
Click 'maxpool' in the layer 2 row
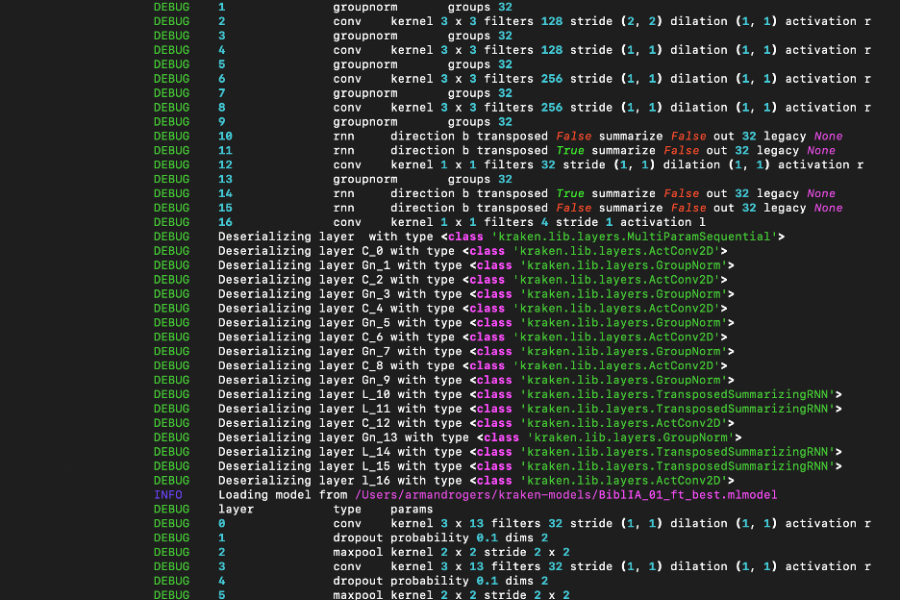click(x=358, y=552)
